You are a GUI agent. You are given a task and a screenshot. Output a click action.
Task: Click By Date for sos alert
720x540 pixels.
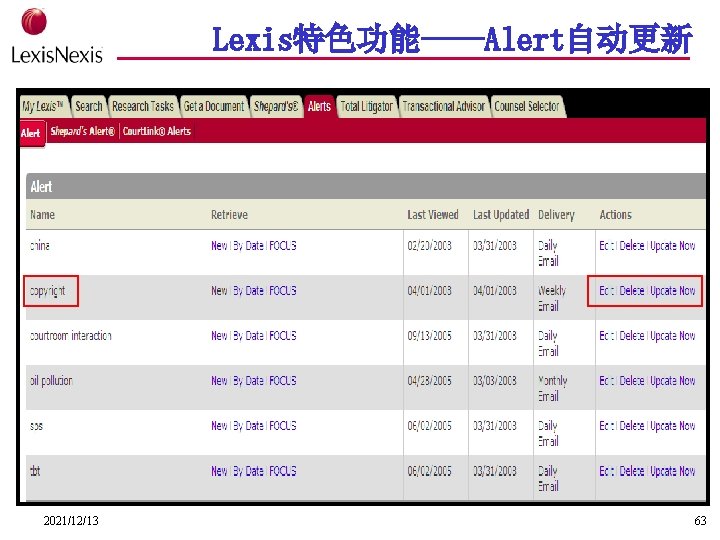pos(248,426)
